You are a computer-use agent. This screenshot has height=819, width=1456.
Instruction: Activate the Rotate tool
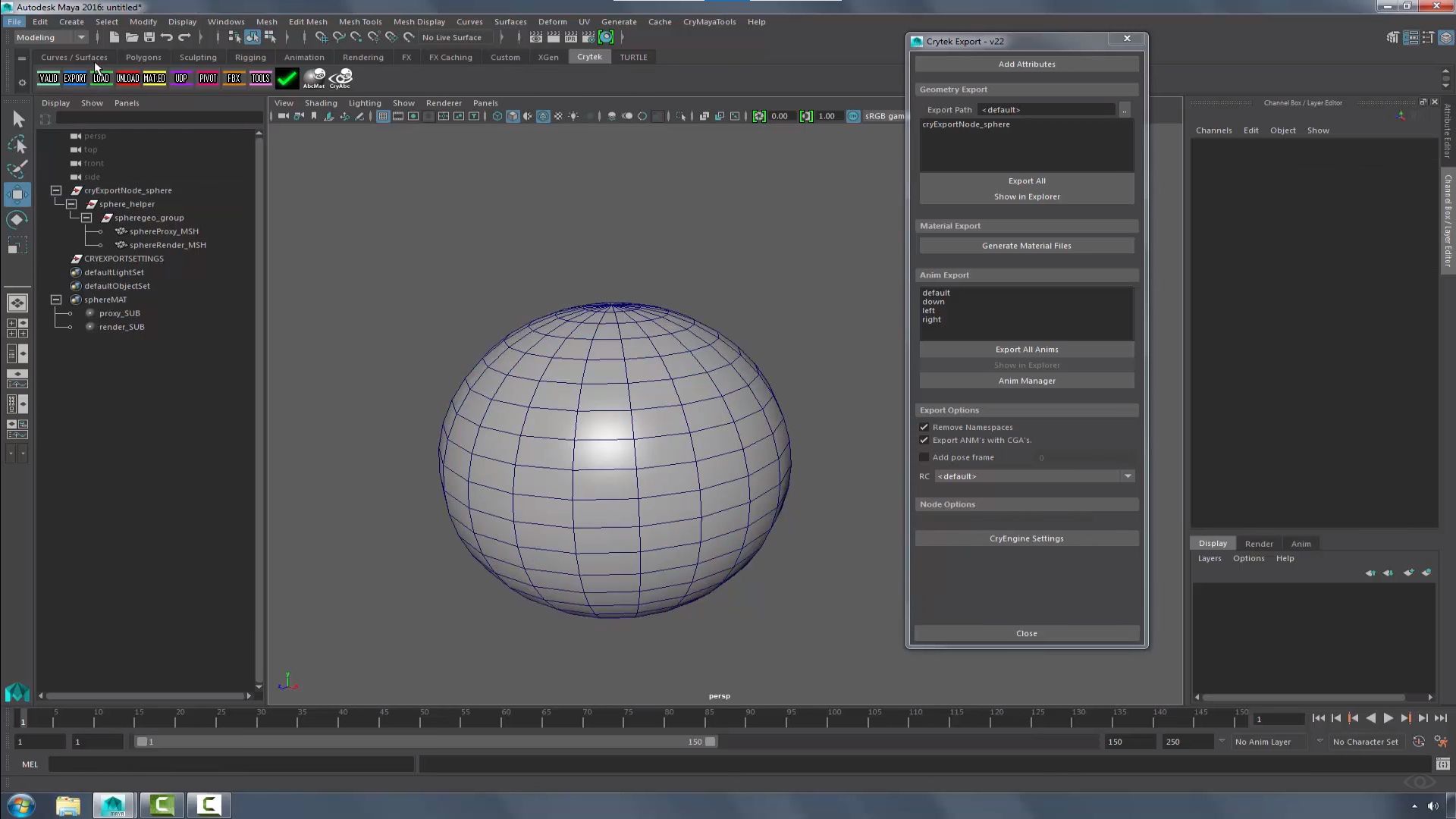(17, 220)
